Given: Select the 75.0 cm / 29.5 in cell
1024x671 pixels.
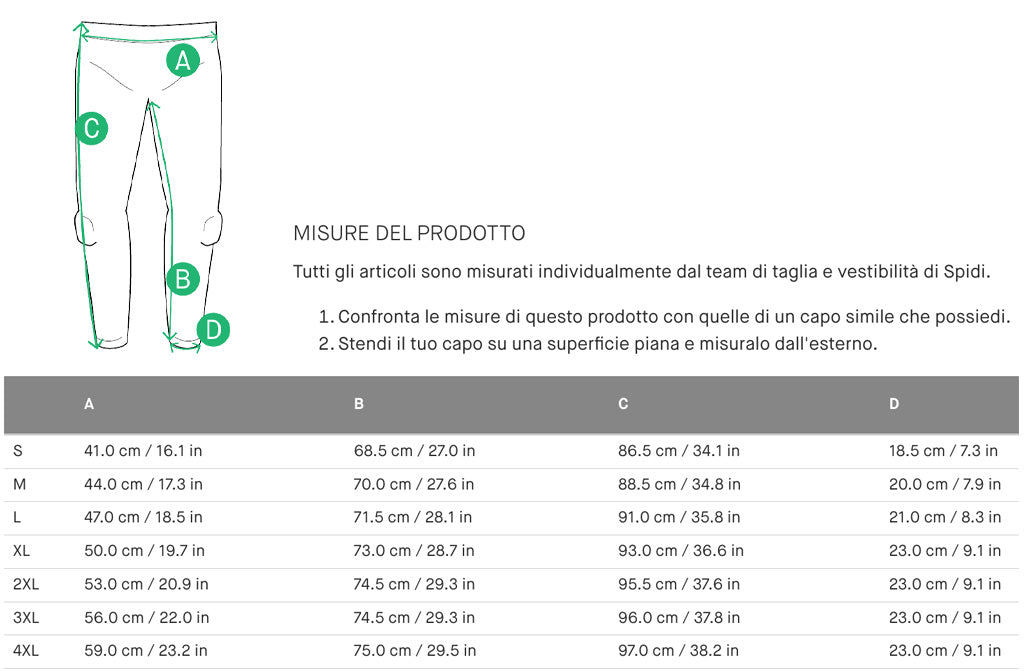Looking at the screenshot, I should click(414, 650).
